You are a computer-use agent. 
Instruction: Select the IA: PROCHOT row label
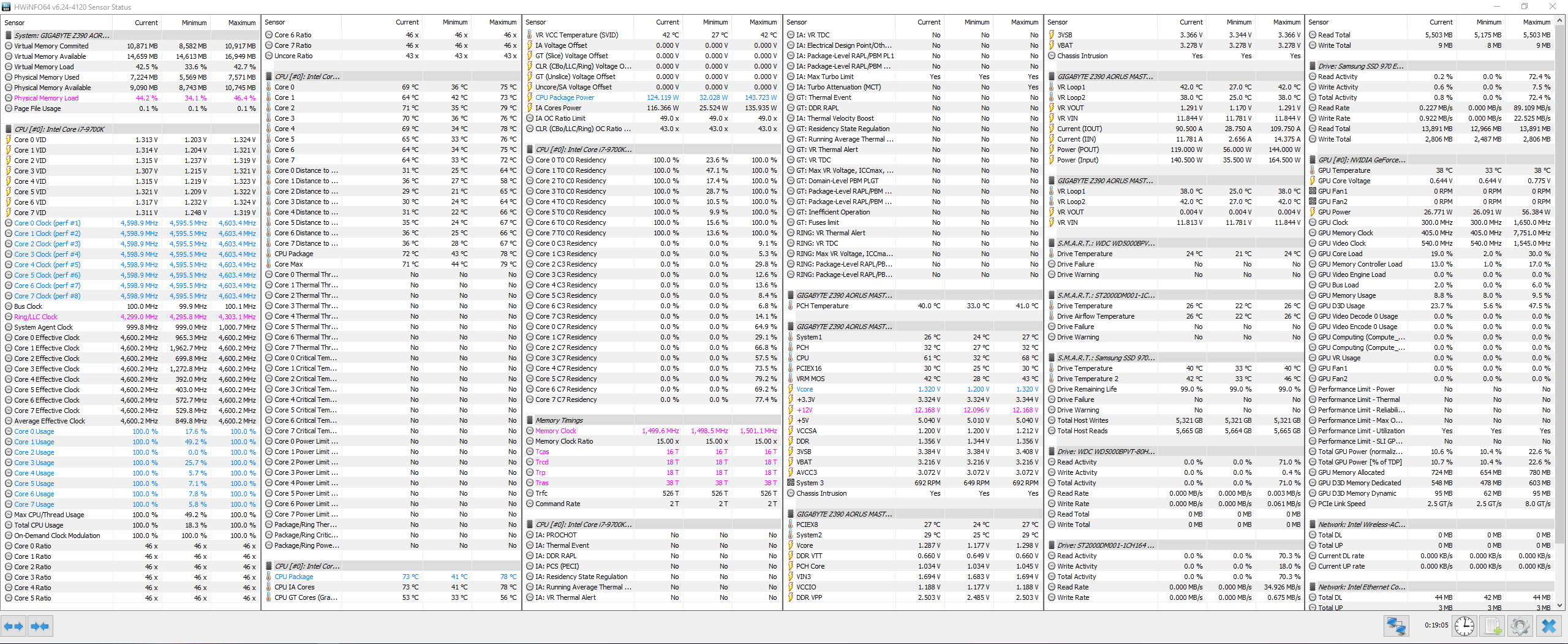556,535
